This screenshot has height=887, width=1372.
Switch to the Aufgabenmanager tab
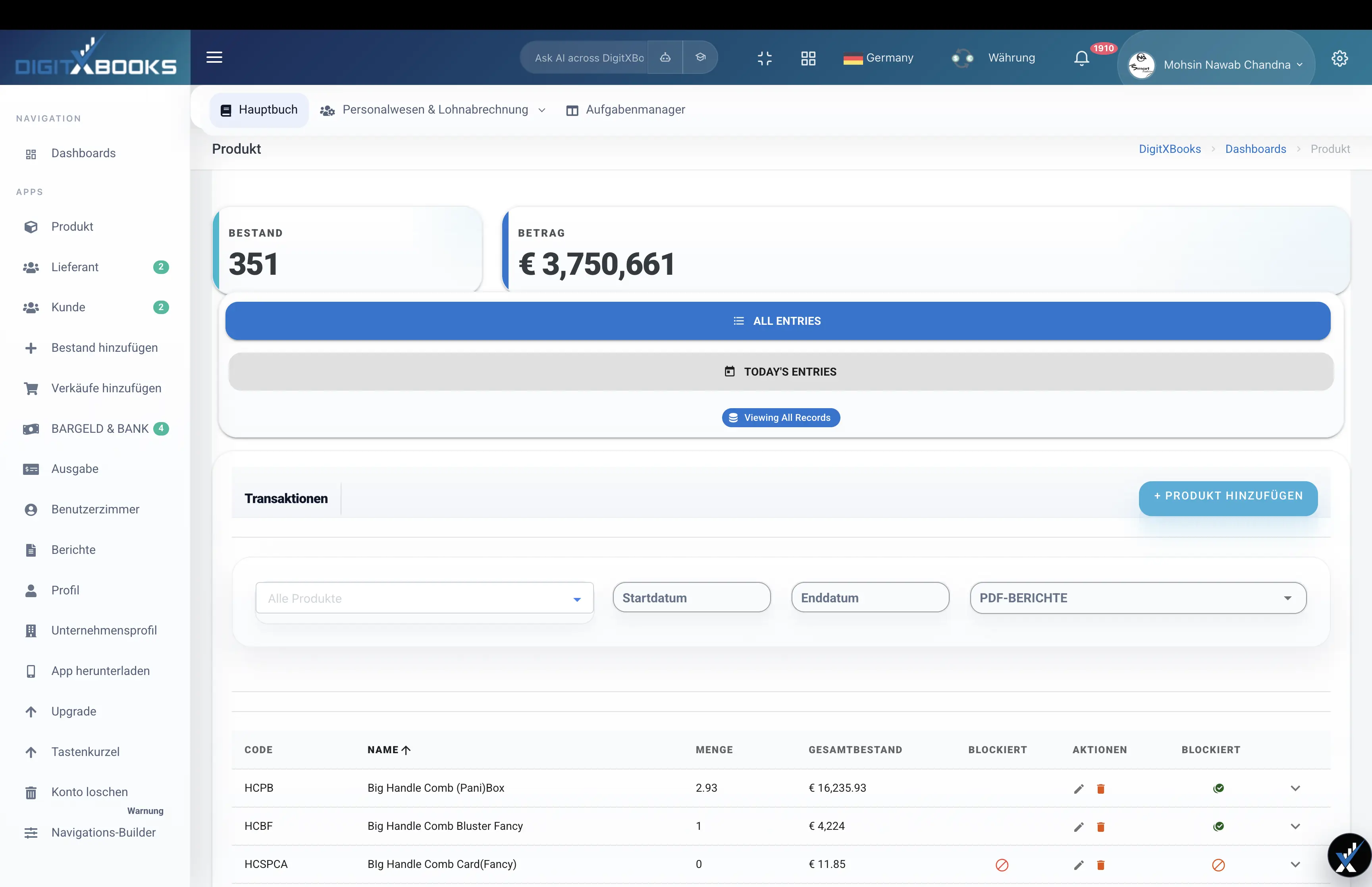pos(626,110)
